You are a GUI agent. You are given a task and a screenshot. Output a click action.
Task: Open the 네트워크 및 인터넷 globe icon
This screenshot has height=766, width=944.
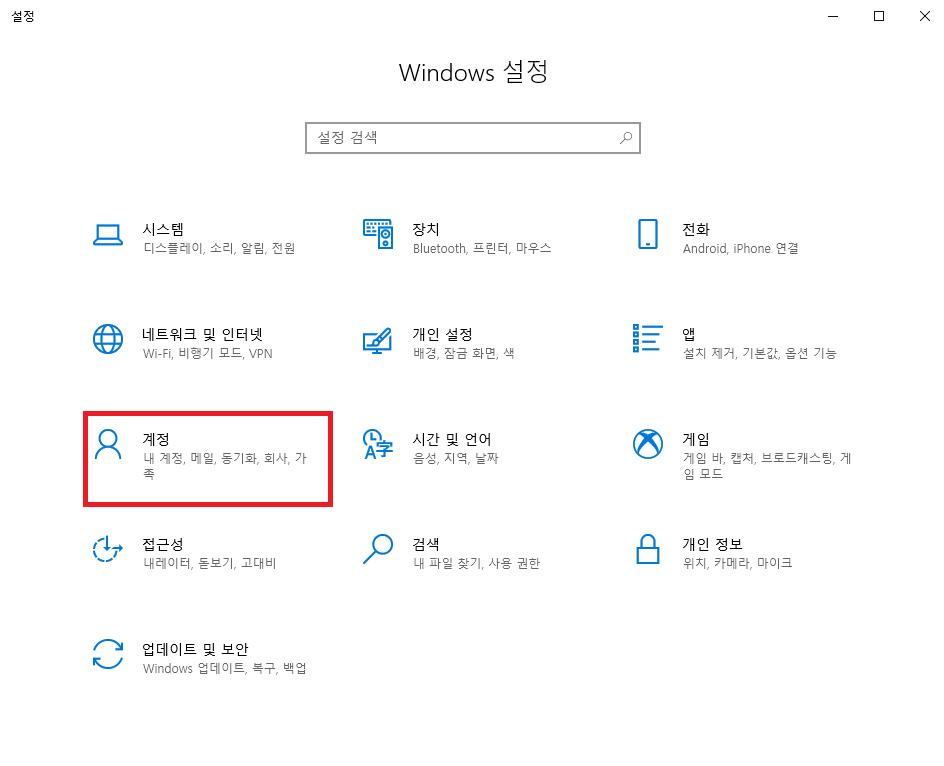(x=108, y=340)
